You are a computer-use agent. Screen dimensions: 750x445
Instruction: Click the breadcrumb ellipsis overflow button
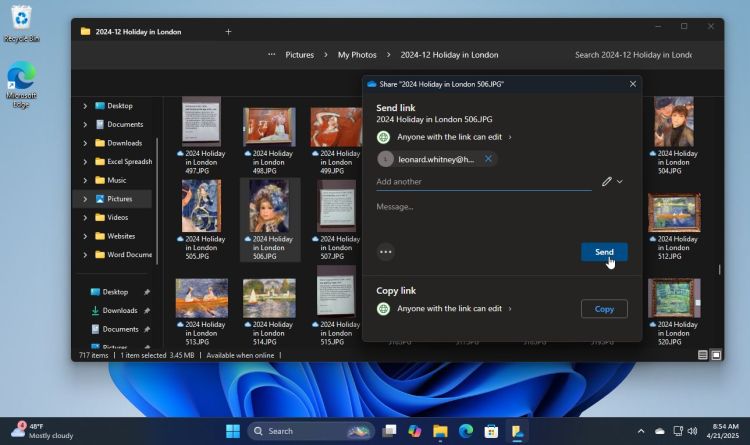point(271,55)
